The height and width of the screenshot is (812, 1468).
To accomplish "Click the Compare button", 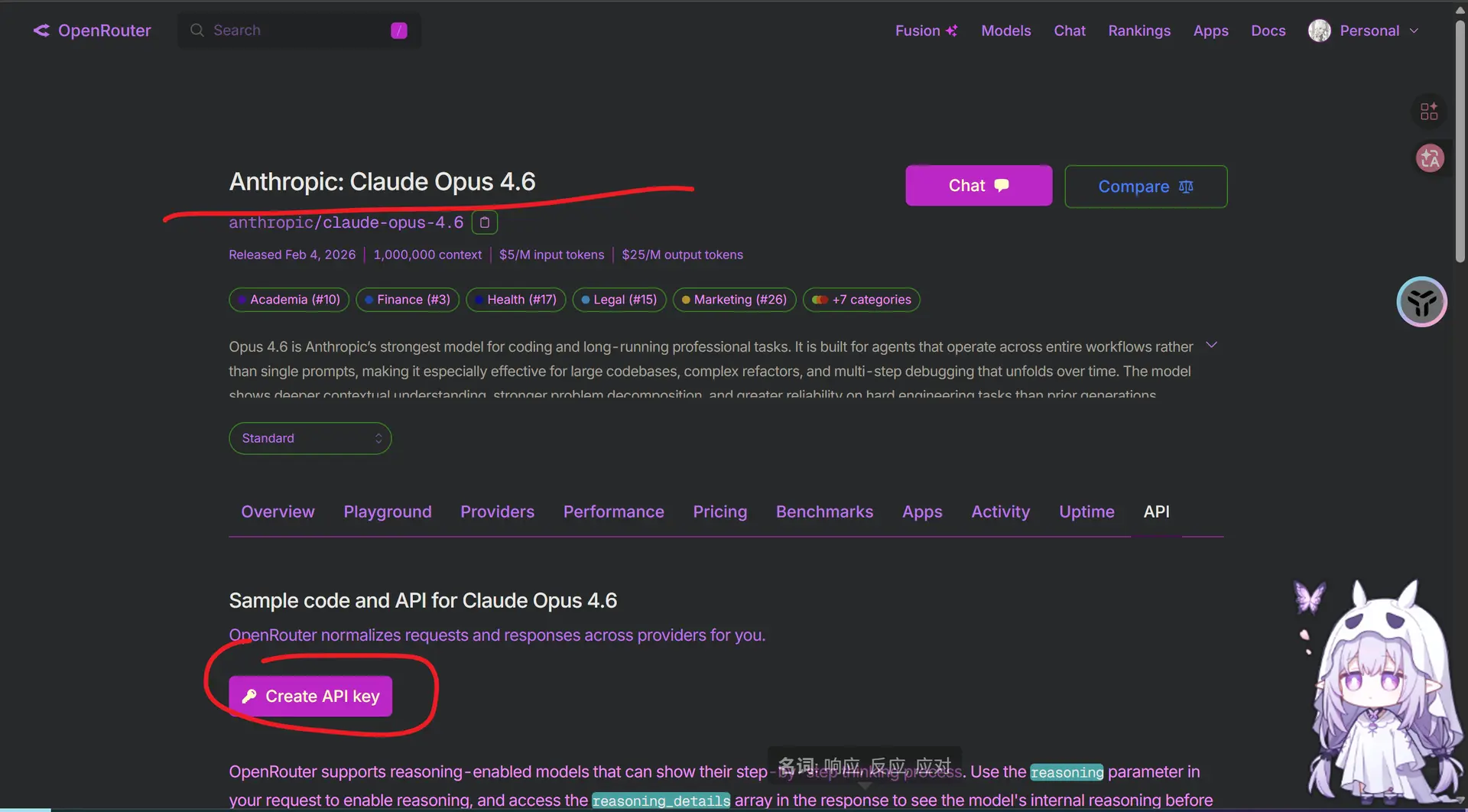I will [x=1146, y=187].
